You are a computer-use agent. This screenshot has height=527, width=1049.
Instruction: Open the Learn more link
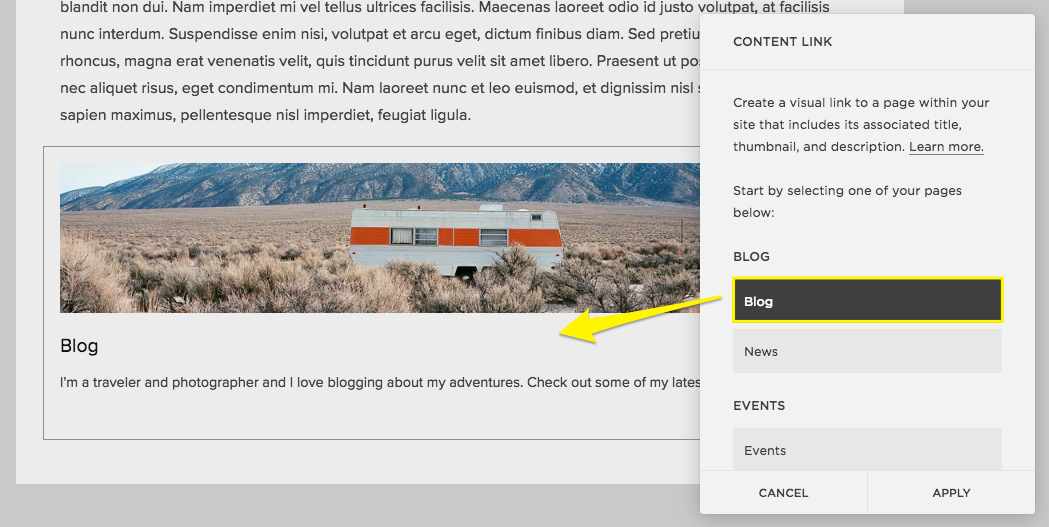946,147
